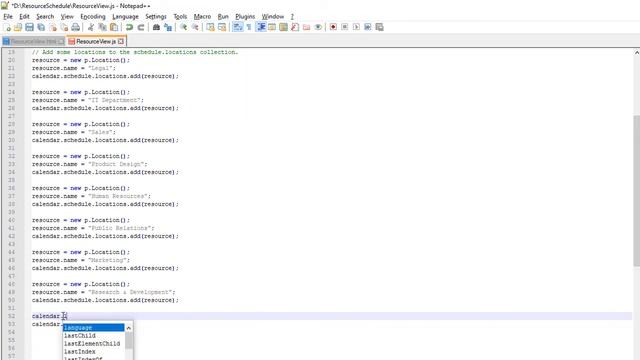Toggle file Monitoring with the eye icon

pos(318,27)
